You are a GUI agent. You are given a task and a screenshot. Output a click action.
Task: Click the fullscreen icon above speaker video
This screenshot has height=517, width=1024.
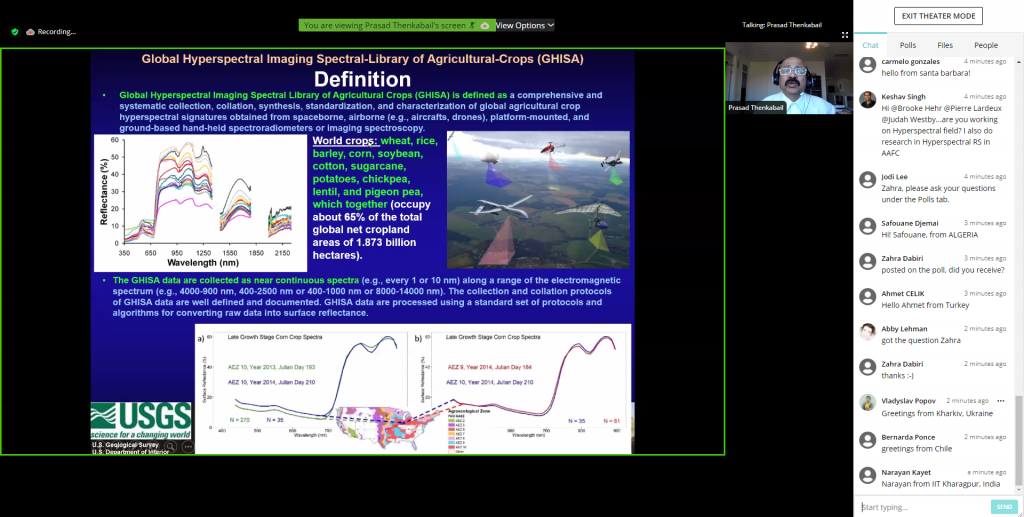(844, 33)
